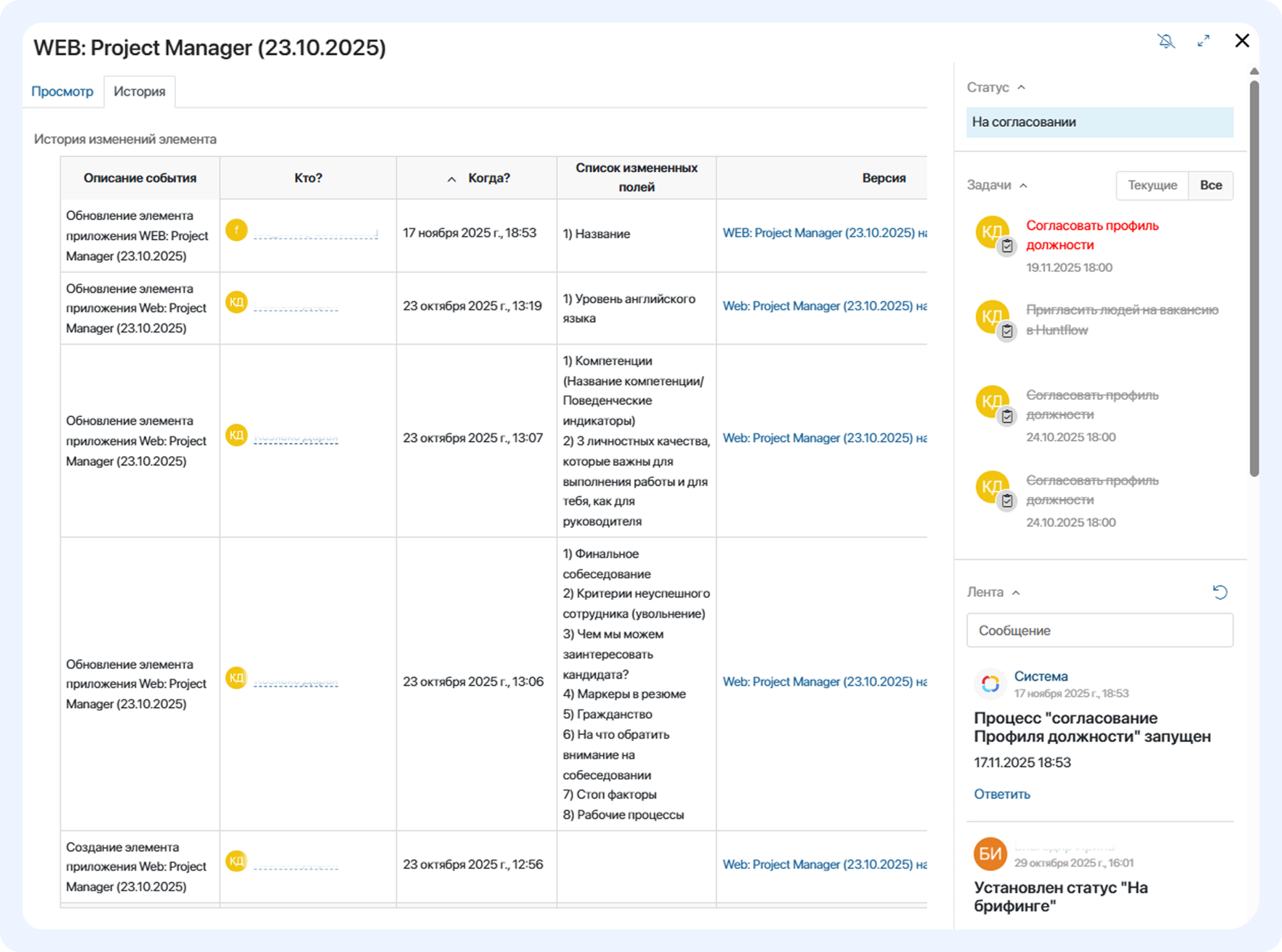Switch task filter to Все
This screenshot has height=952, width=1282.
(x=1211, y=185)
